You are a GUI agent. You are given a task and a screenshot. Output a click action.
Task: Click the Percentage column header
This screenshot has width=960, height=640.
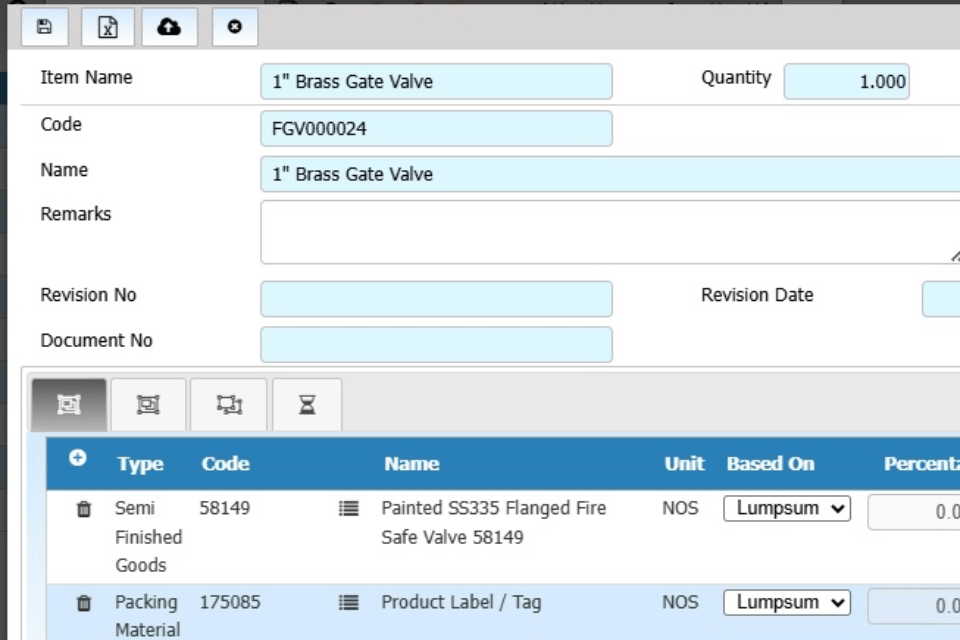921,464
